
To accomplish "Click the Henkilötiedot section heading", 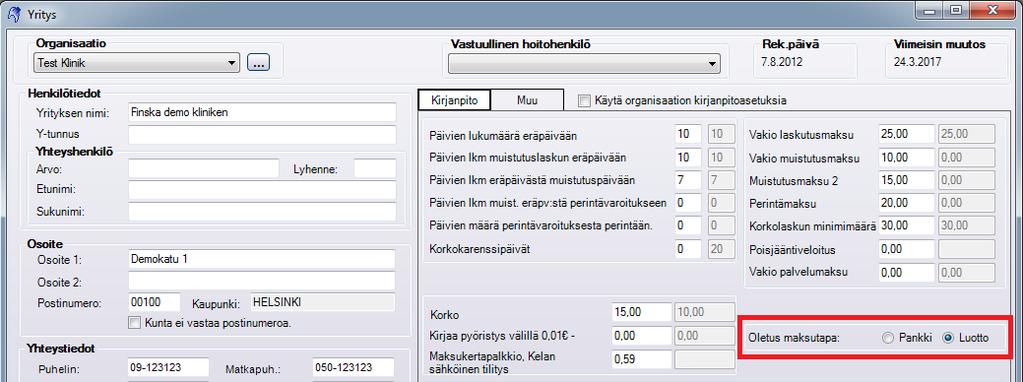I will tap(65, 94).
